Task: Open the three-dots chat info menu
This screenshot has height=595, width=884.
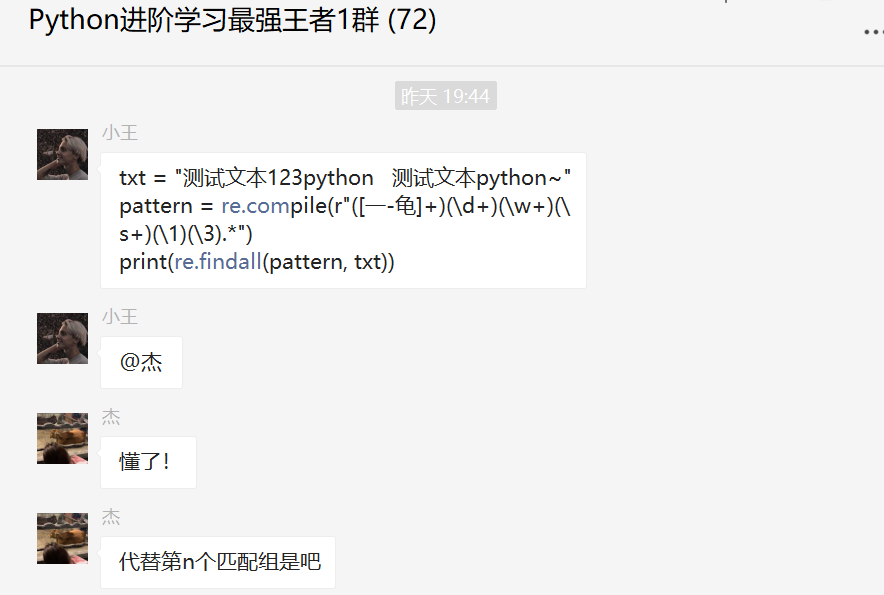Action: click(874, 33)
